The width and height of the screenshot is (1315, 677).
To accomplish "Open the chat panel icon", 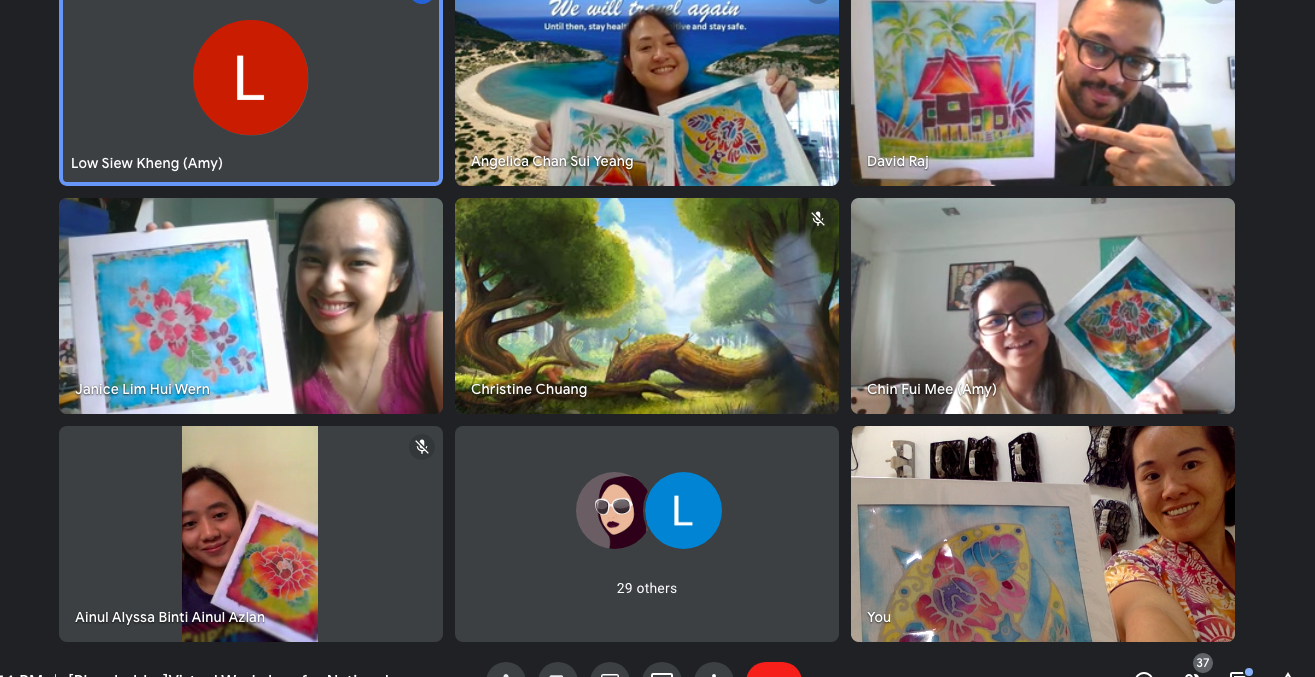I will 1239,673.
